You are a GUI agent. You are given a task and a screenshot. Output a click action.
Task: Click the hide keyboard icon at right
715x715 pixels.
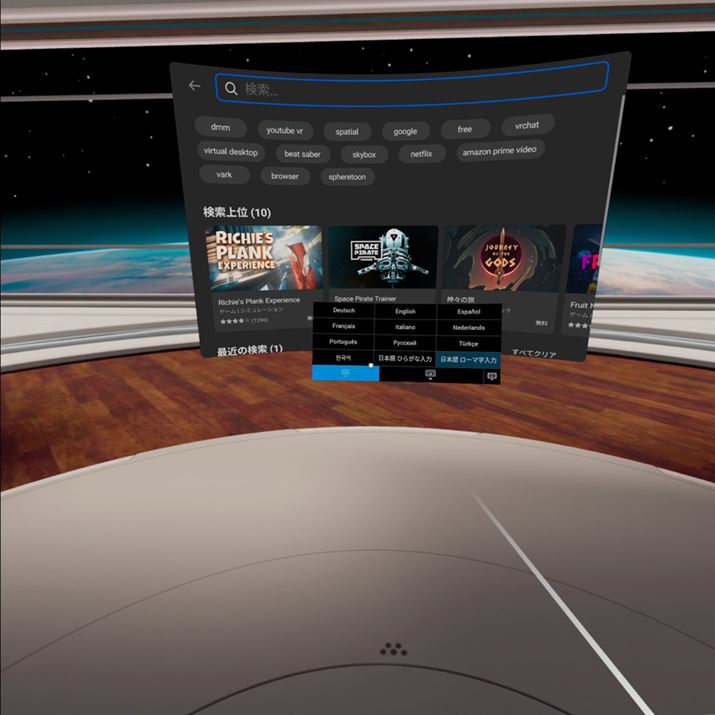tap(492, 377)
